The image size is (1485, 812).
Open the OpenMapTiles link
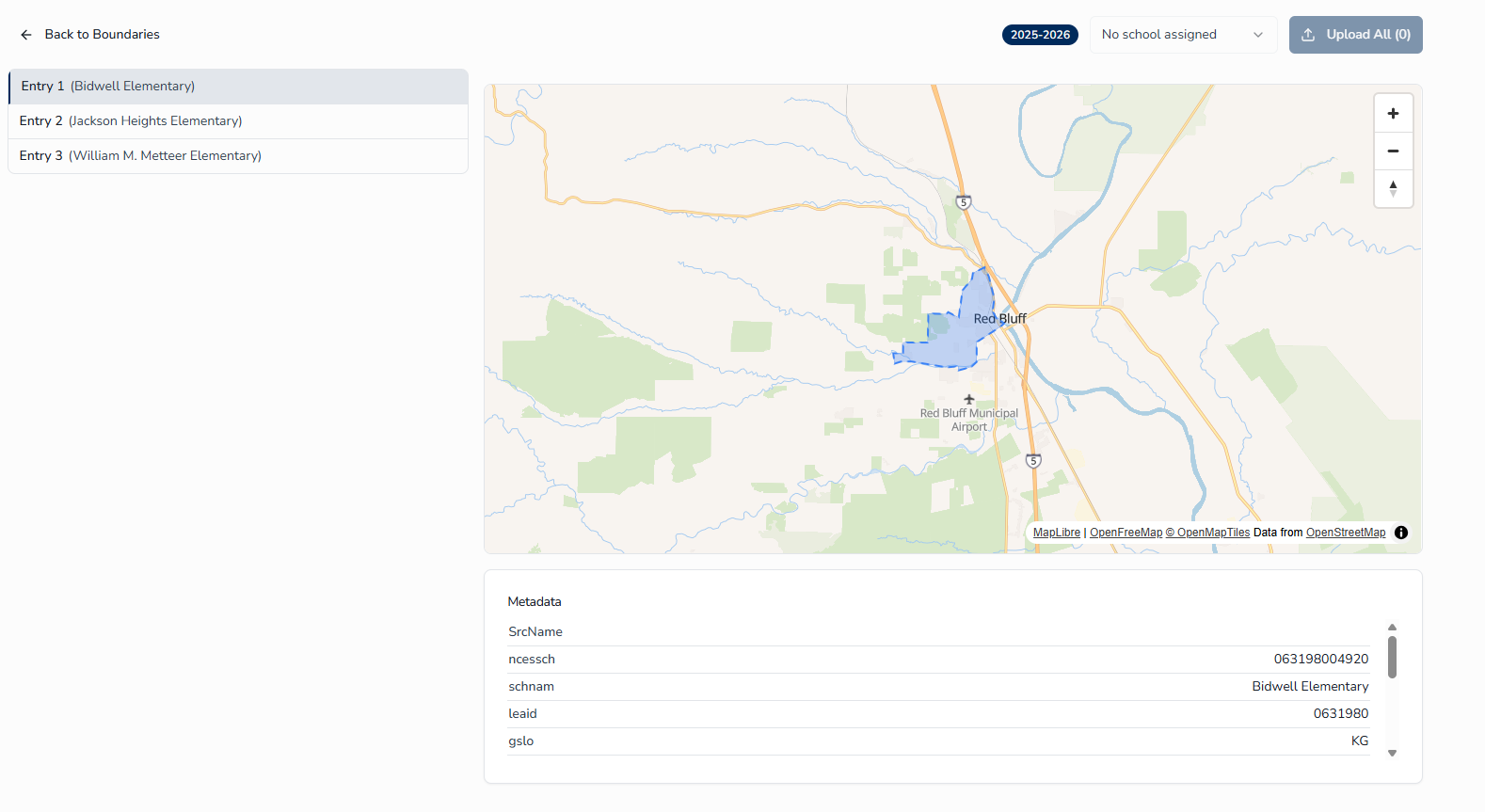pos(1207,533)
